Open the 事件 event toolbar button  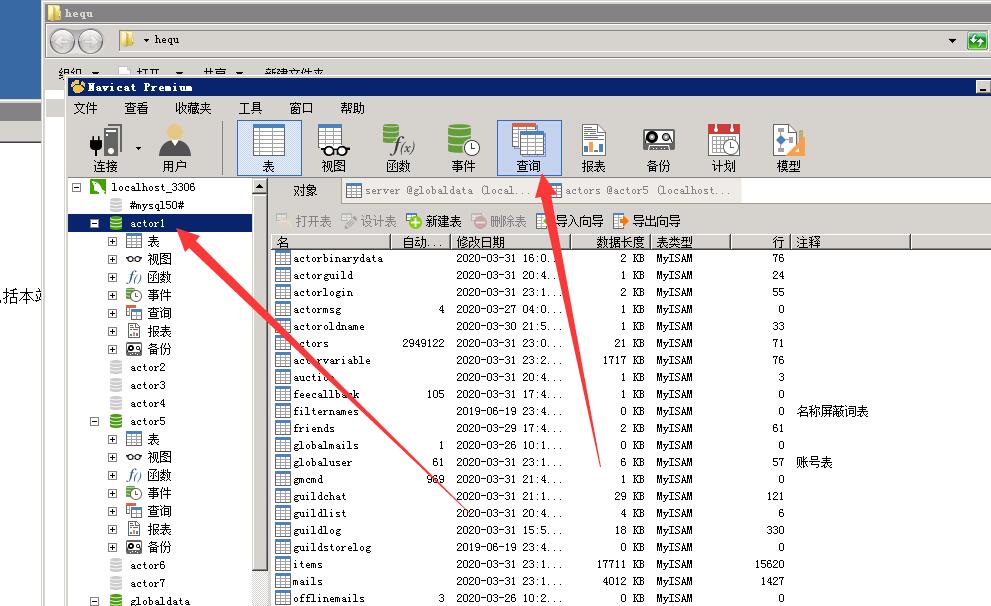point(463,148)
